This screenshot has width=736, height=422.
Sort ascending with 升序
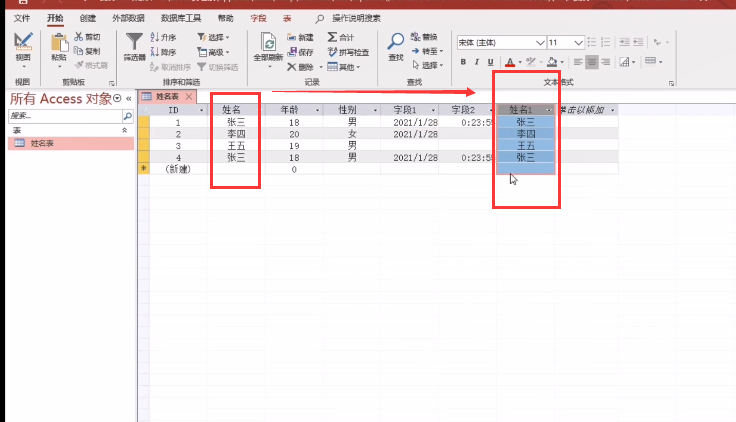tap(163, 37)
